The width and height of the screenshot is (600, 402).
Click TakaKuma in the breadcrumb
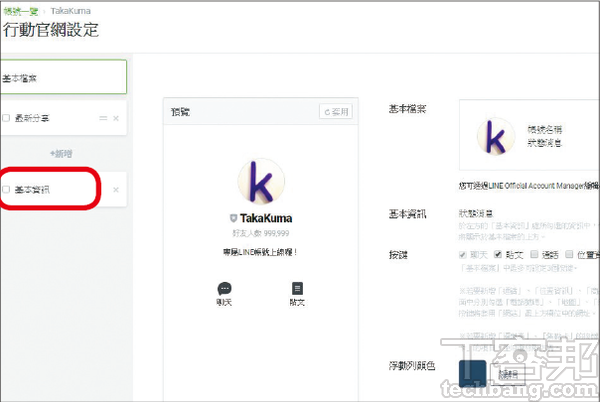[x=70, y=11]
